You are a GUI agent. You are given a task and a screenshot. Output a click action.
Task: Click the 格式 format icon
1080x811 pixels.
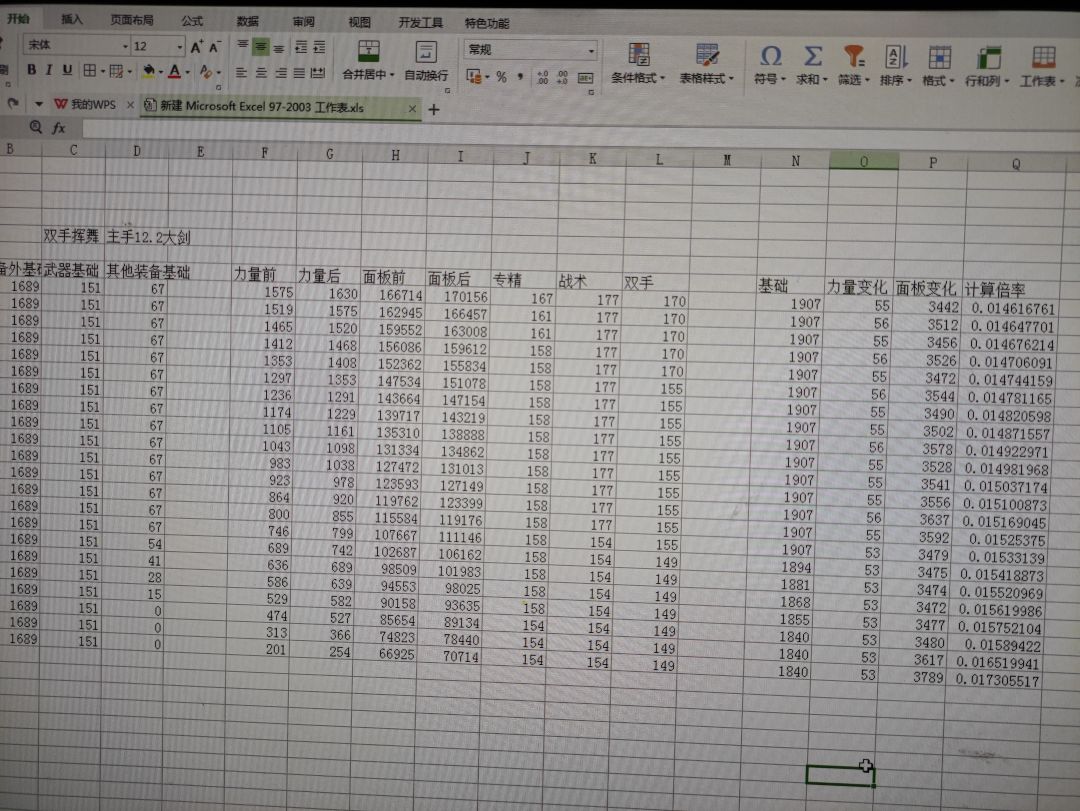pos(939,58)
